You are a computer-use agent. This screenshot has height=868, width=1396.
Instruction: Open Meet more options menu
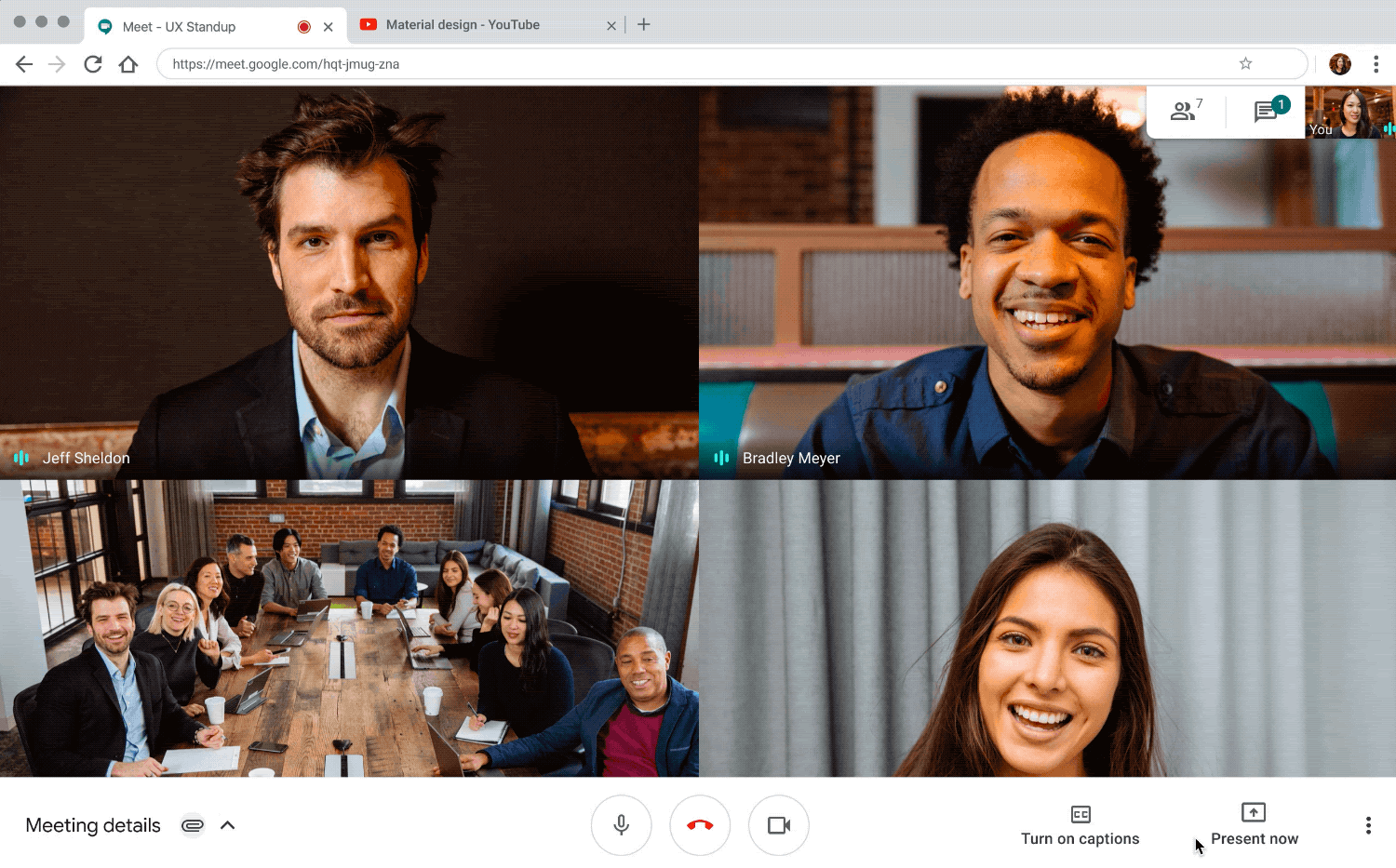click(1367, 825)
